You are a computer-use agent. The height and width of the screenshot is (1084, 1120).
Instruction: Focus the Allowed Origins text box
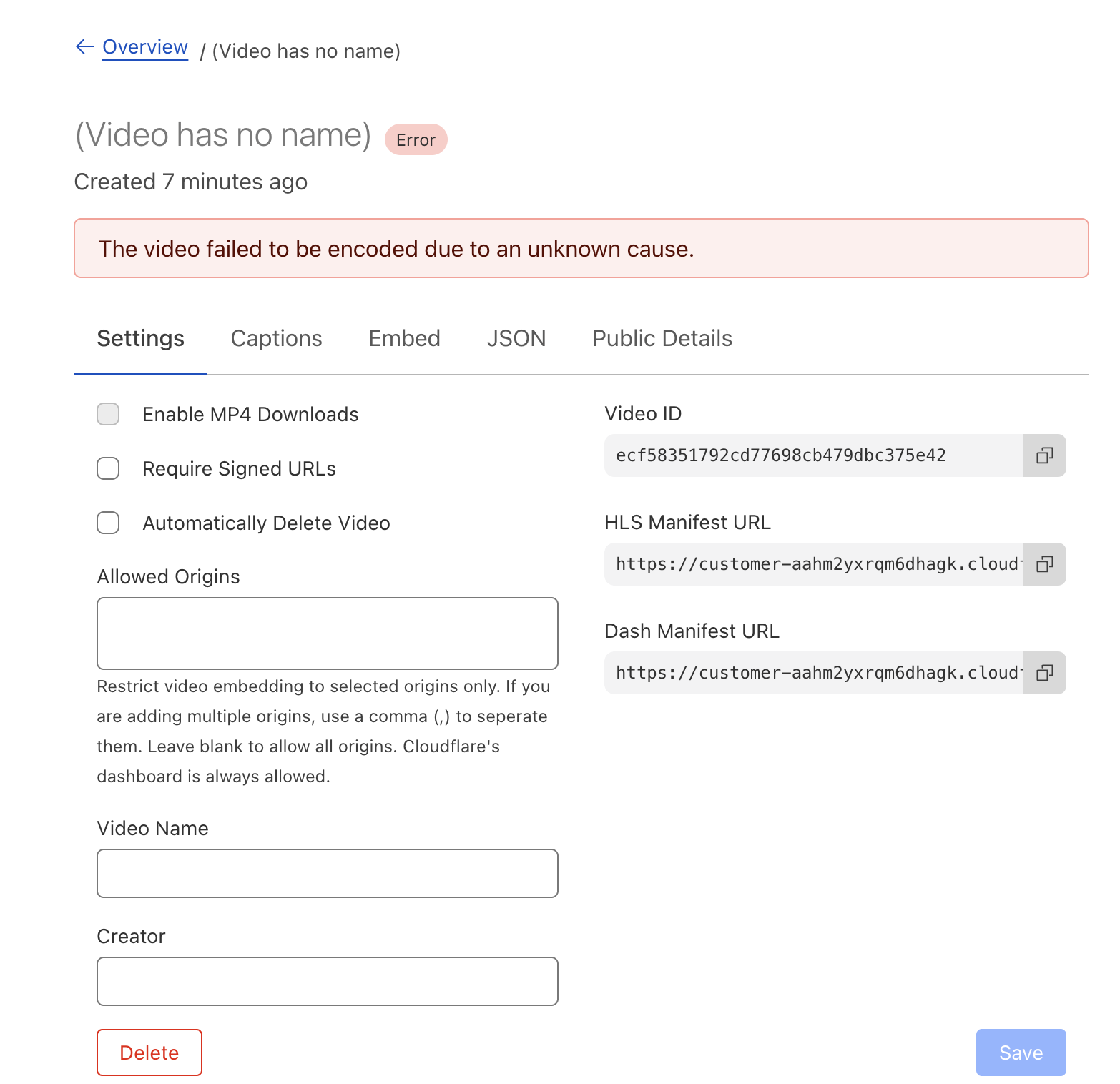[x=327, y=634]
